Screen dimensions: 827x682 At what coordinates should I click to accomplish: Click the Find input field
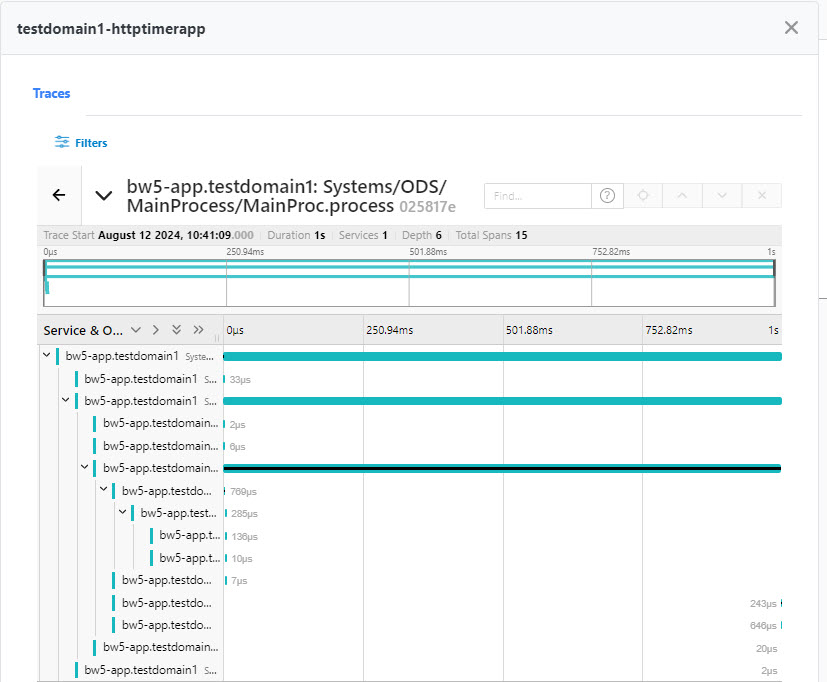[x=537, y=196]
